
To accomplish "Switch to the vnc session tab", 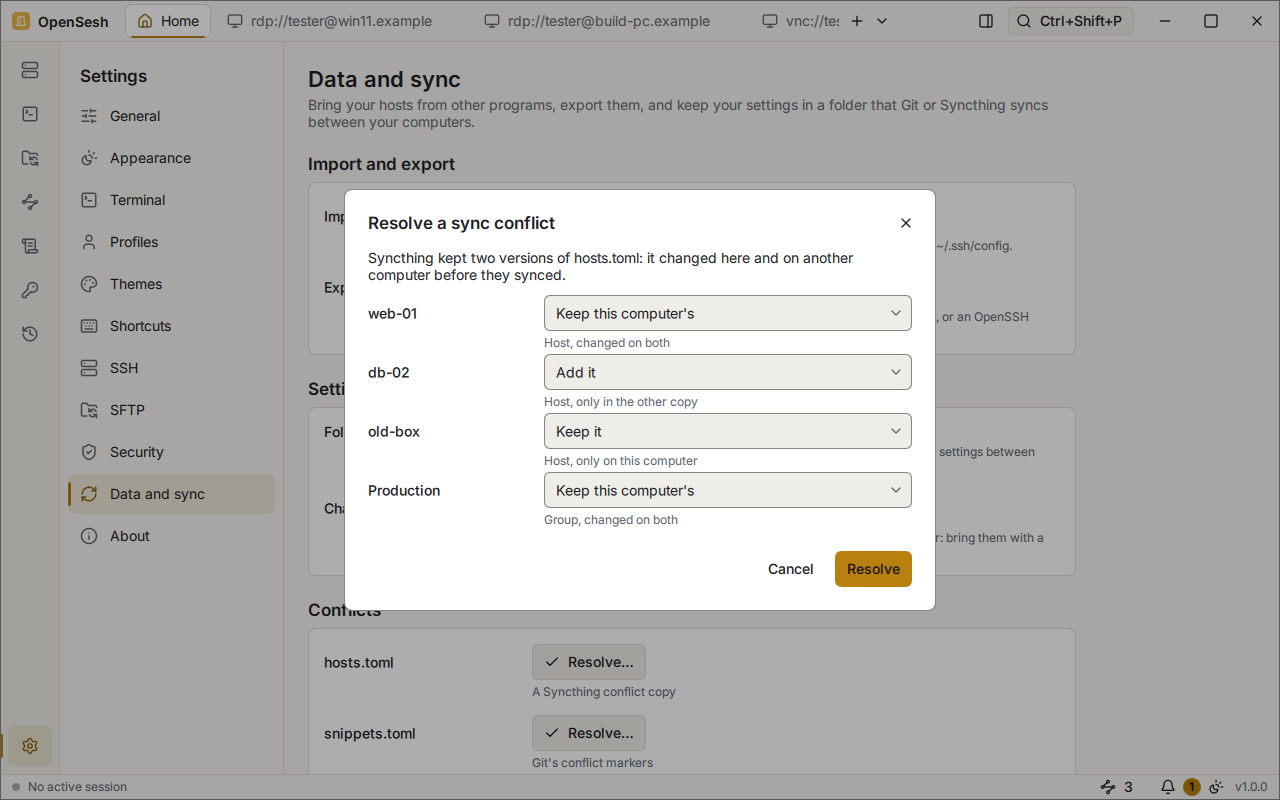I will coord(799,21).
